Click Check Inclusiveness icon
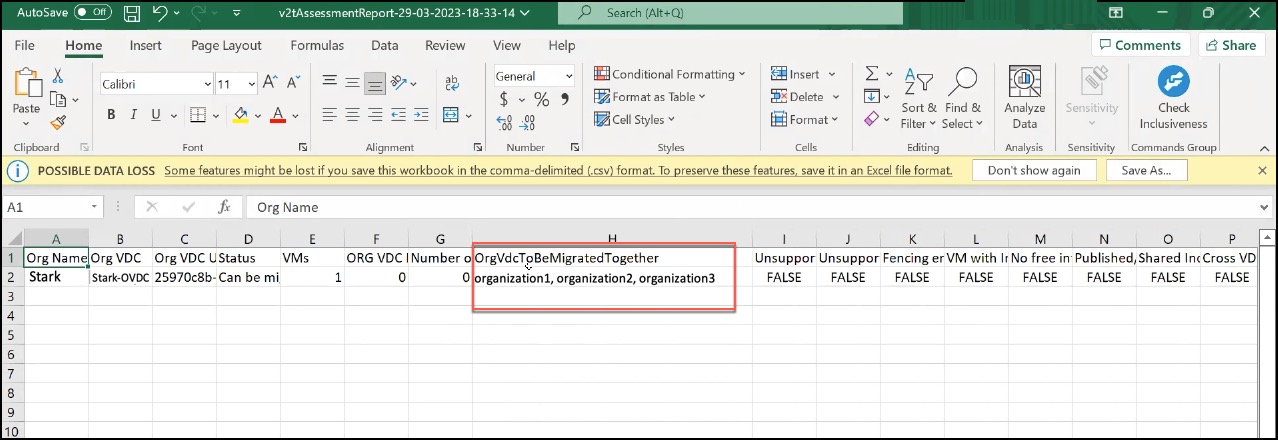Image resolution: width=1278 pixels, height=440 pixels. [1174, 98]
